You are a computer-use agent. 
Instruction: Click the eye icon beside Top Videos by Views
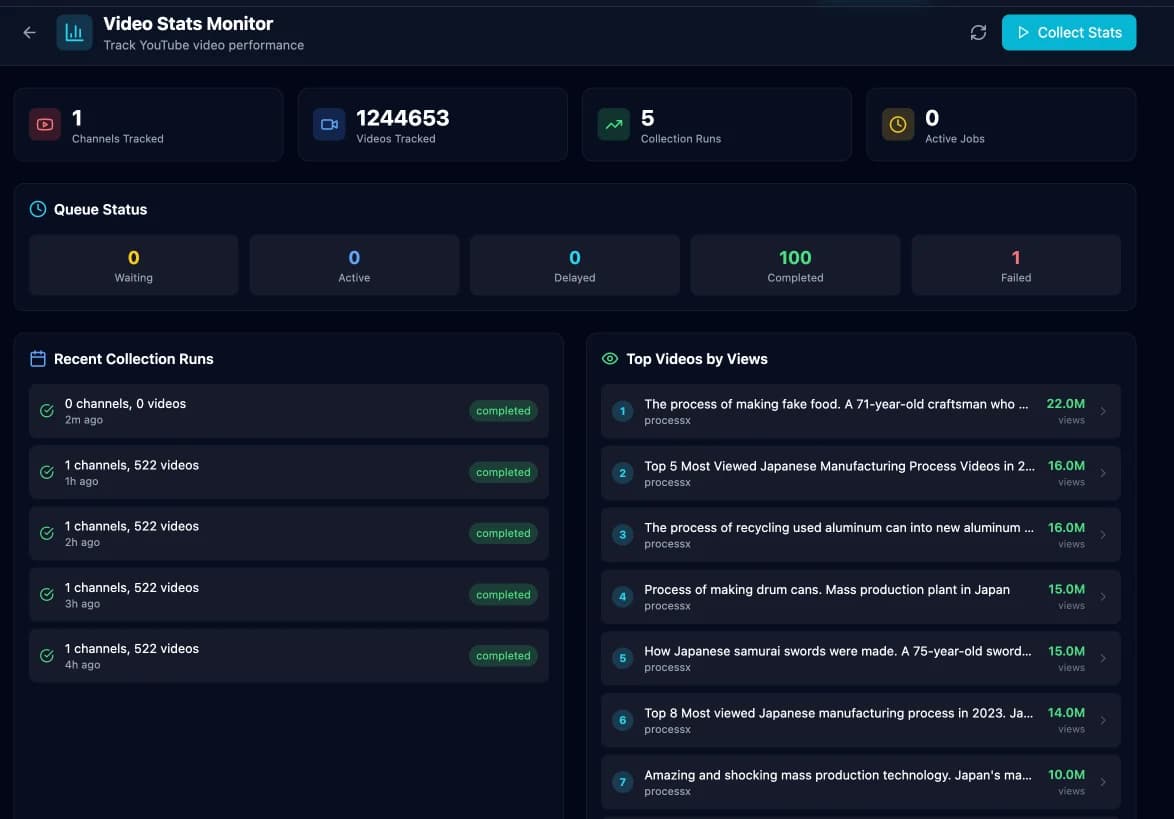pos(609,359)
